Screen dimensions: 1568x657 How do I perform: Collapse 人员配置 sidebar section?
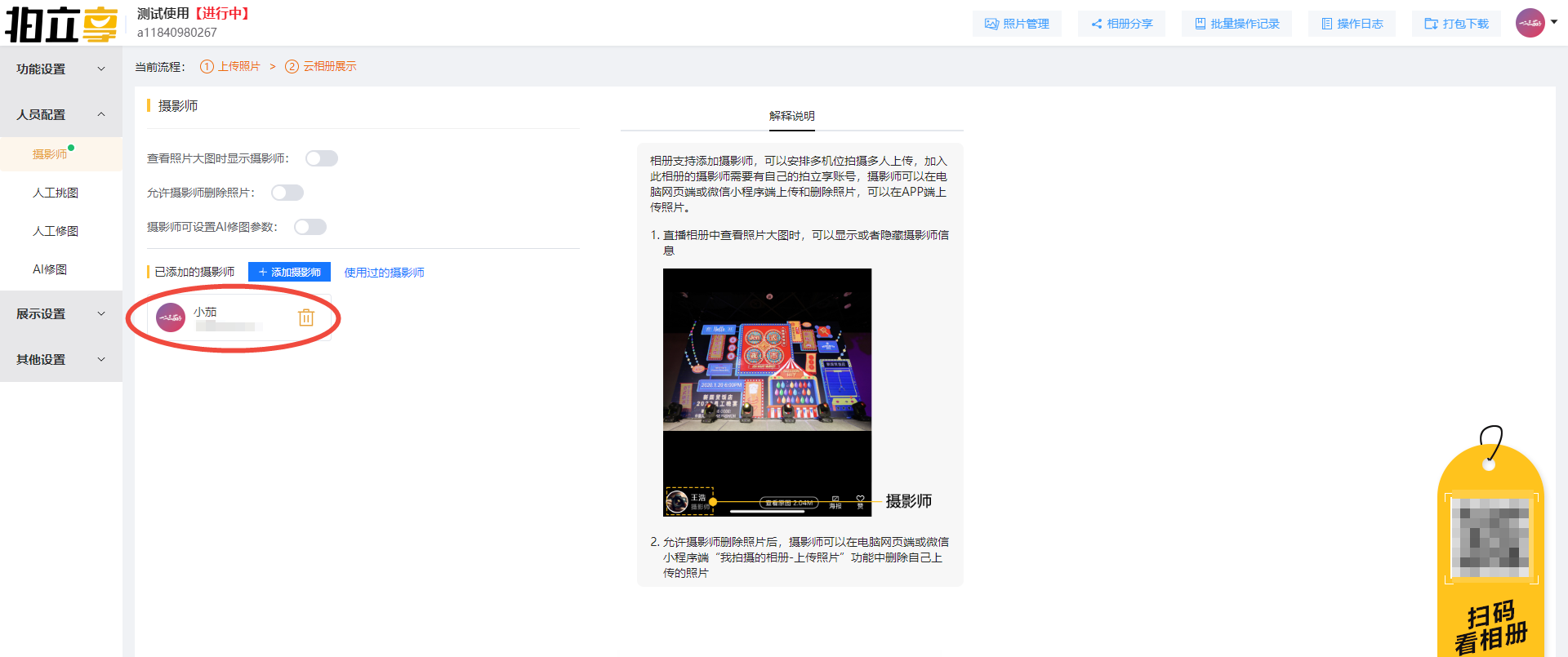(61, 115)
